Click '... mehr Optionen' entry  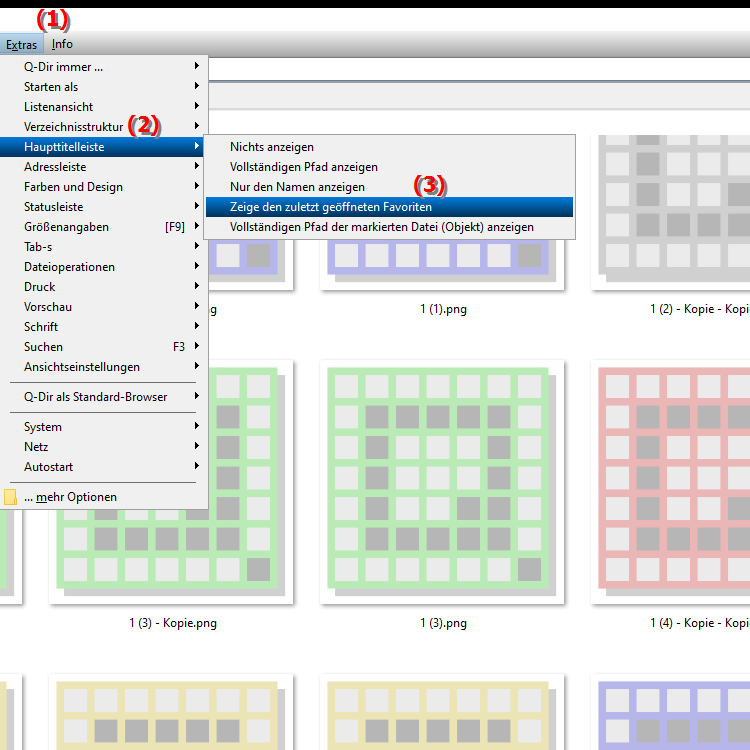pyautogui.click(x=104, y=497)
